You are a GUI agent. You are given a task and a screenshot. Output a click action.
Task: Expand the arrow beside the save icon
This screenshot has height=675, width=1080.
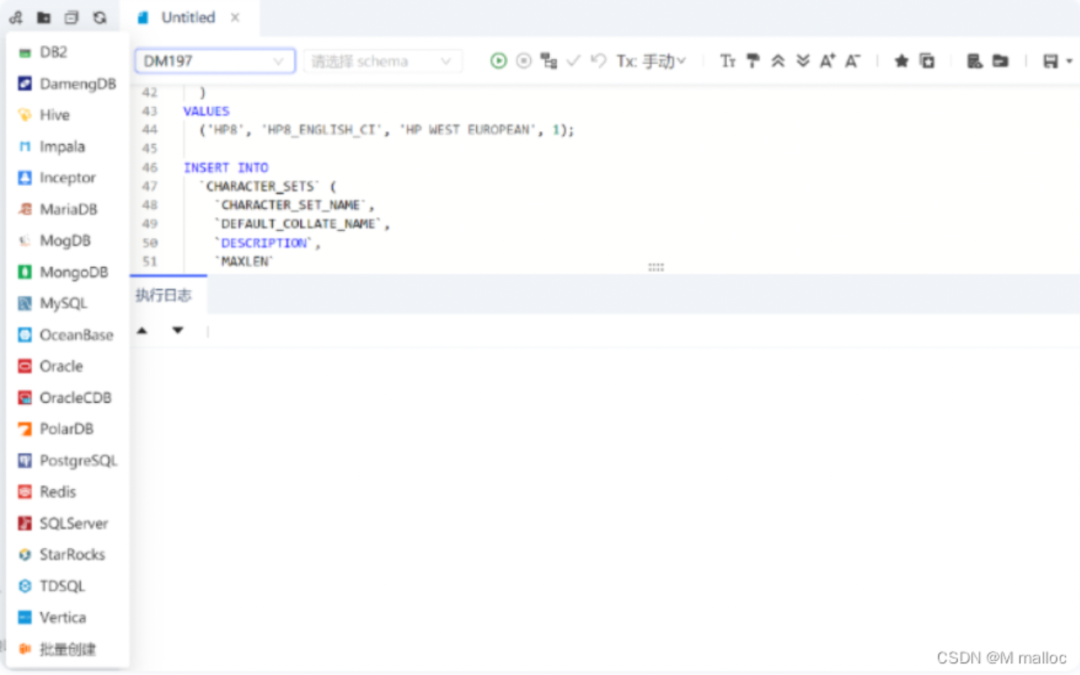(1069, 61)
